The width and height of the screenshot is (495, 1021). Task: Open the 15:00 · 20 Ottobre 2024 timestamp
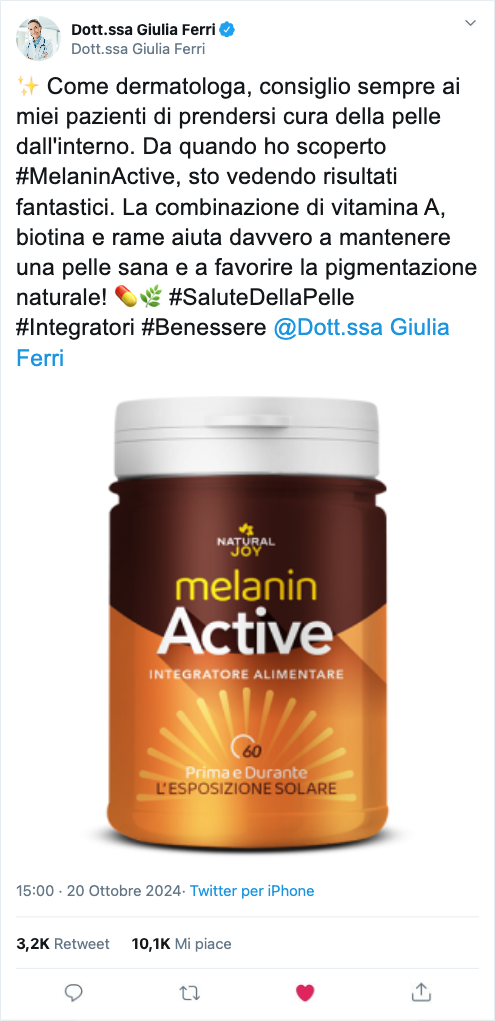(98, 891)
